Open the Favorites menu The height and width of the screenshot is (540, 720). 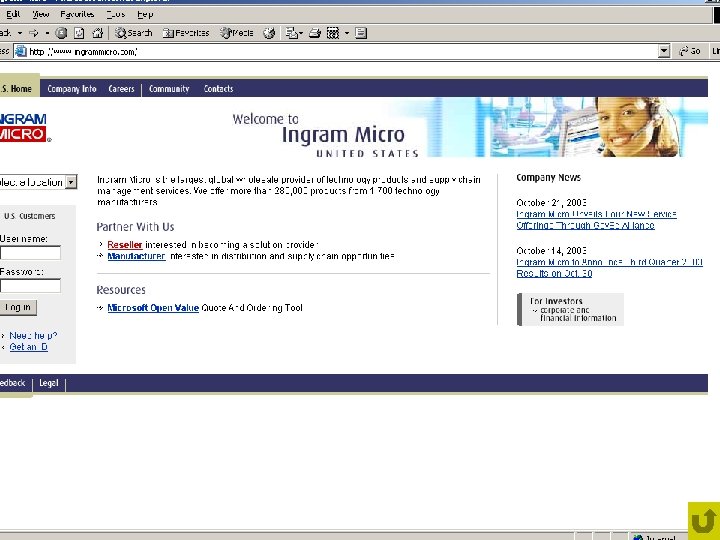tap(77, 14)
